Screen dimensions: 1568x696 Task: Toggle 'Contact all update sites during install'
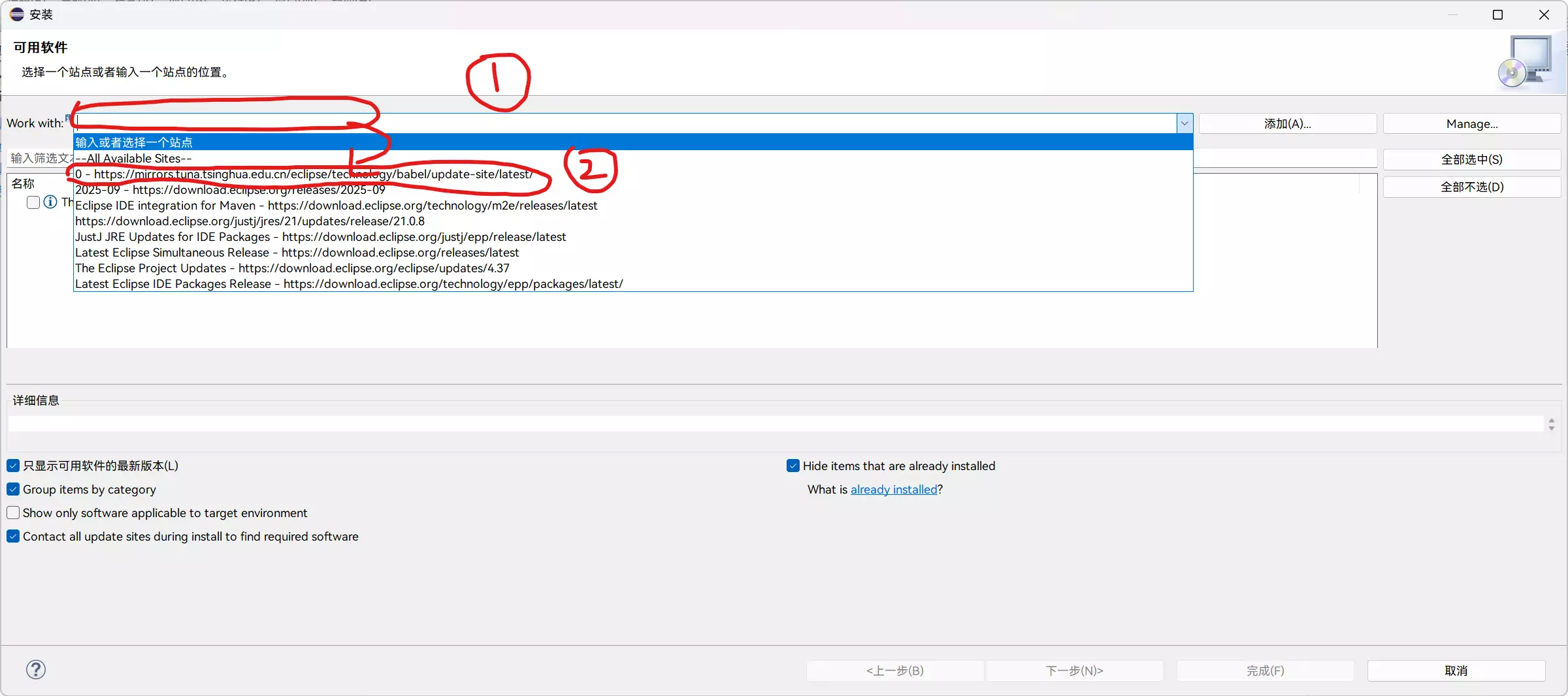click(x=13, y=536)
